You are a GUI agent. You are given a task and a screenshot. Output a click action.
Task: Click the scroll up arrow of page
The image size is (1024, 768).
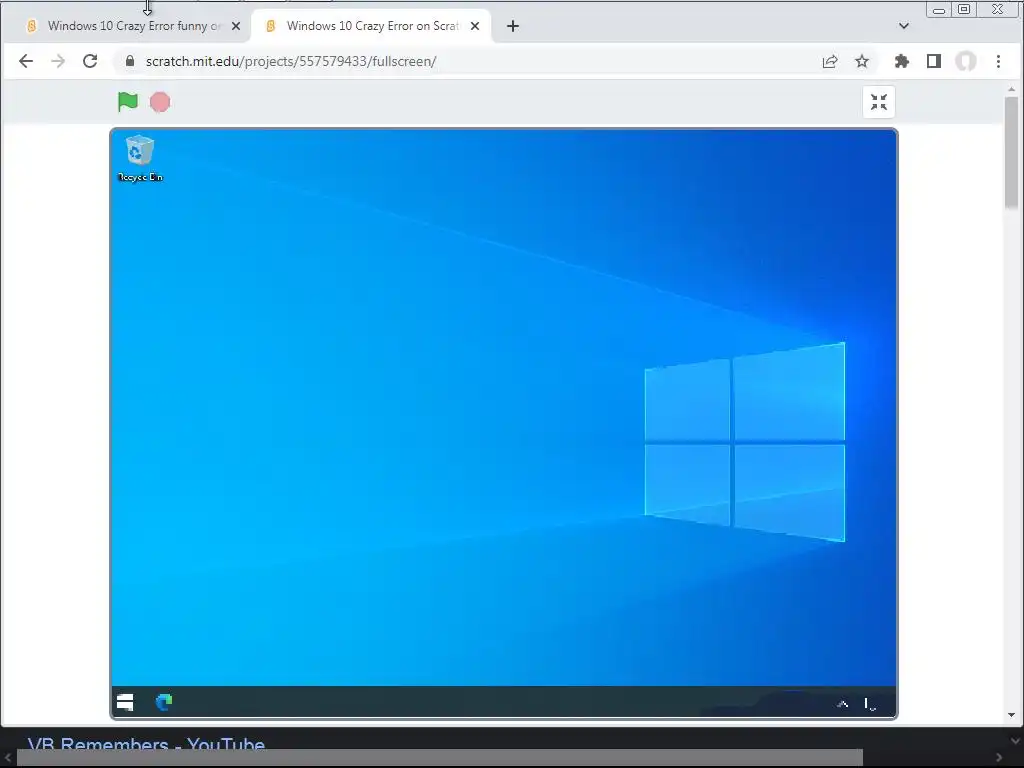(1012, 89)
